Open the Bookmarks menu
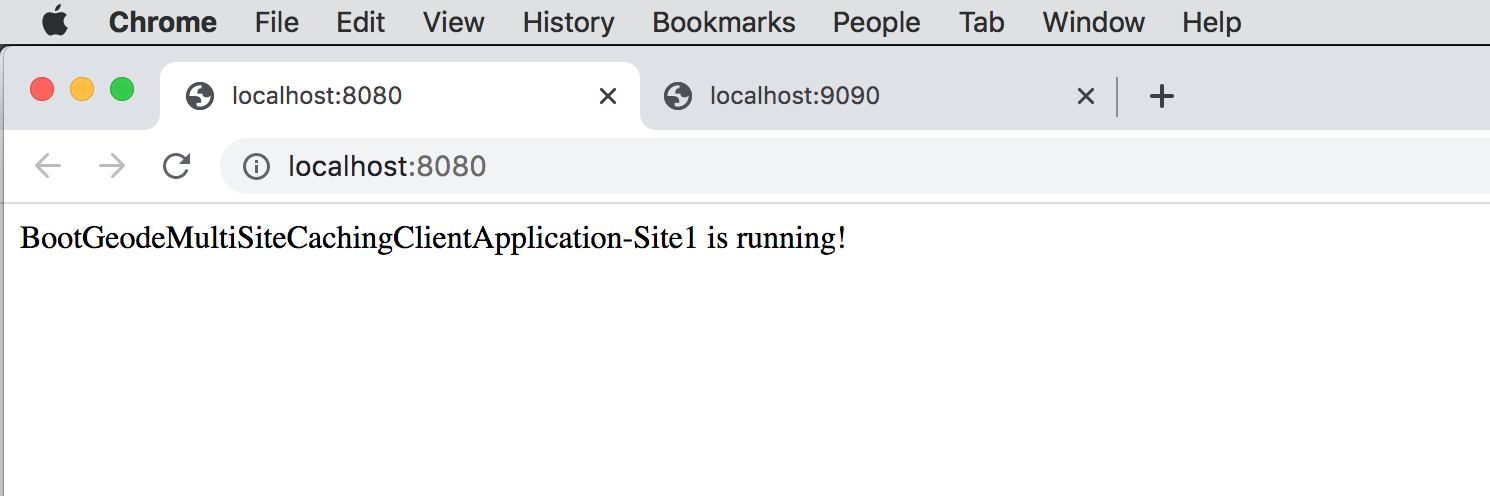Image resolution: width=1490 pixels, height=496 pixels. point(724,22)
